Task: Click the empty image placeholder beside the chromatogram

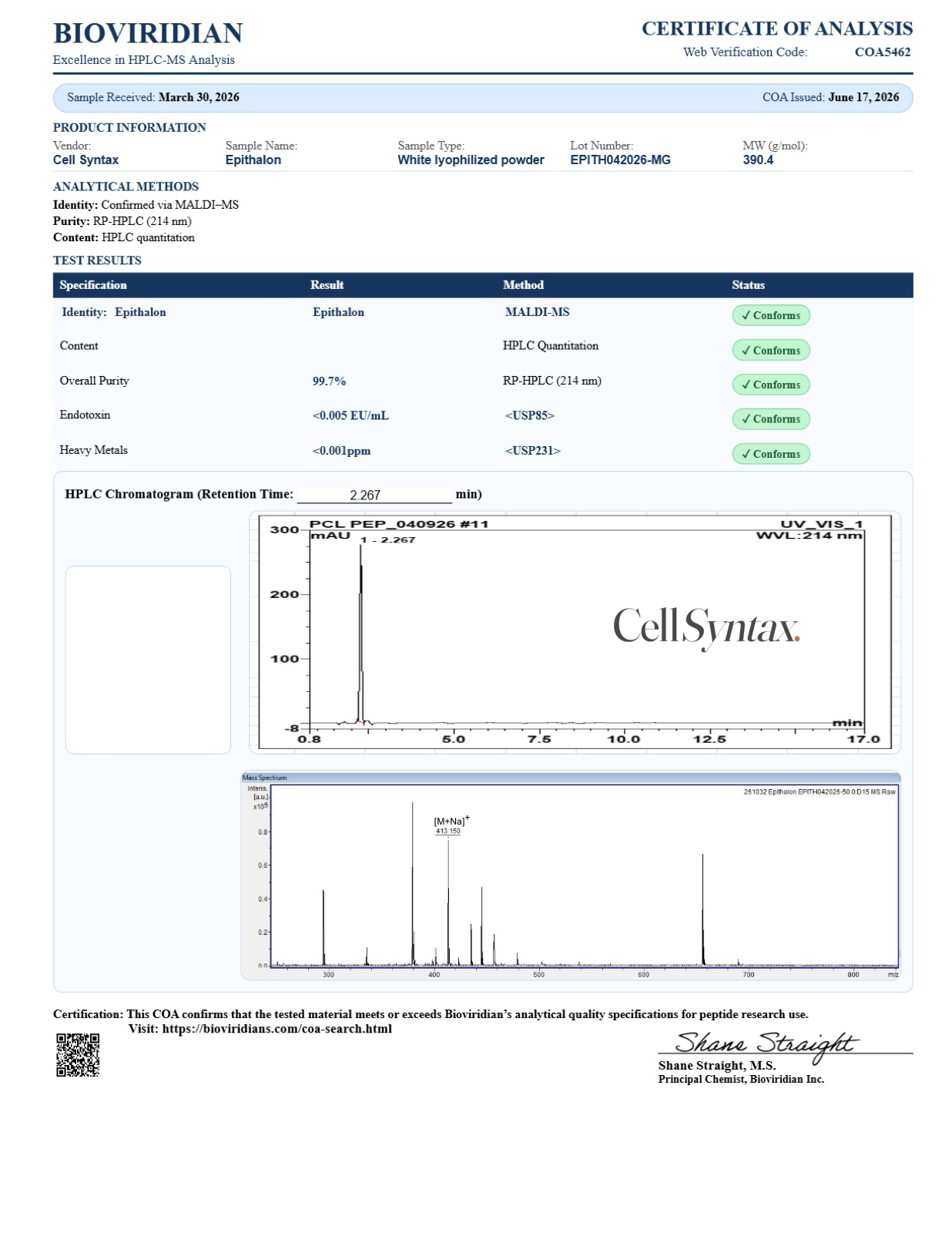Action: (x=148, y=660)
